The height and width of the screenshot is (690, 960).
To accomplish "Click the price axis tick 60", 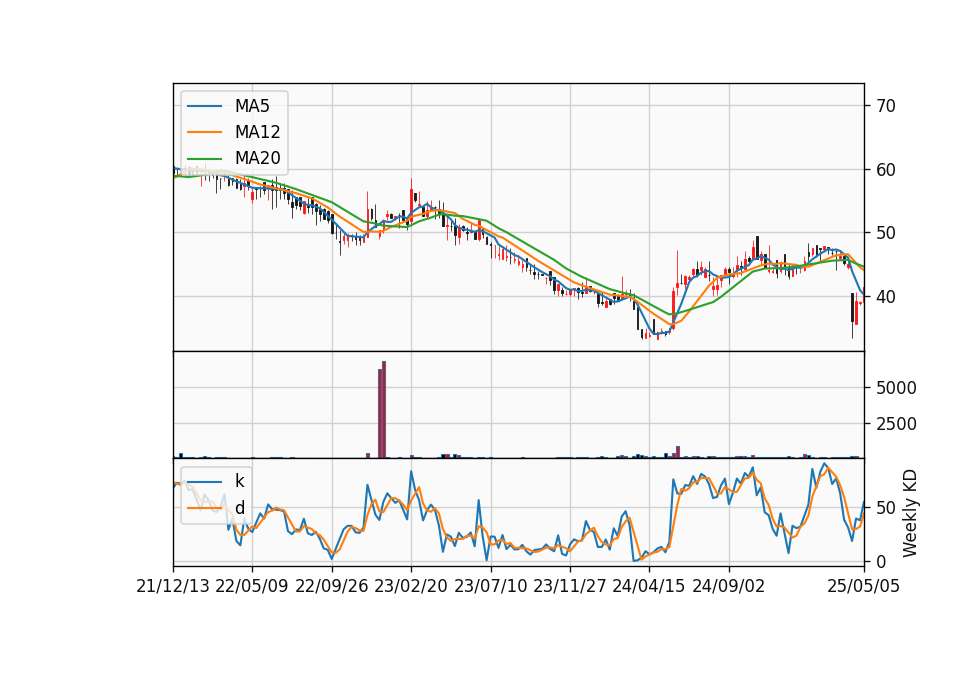I will coord(886,170).
